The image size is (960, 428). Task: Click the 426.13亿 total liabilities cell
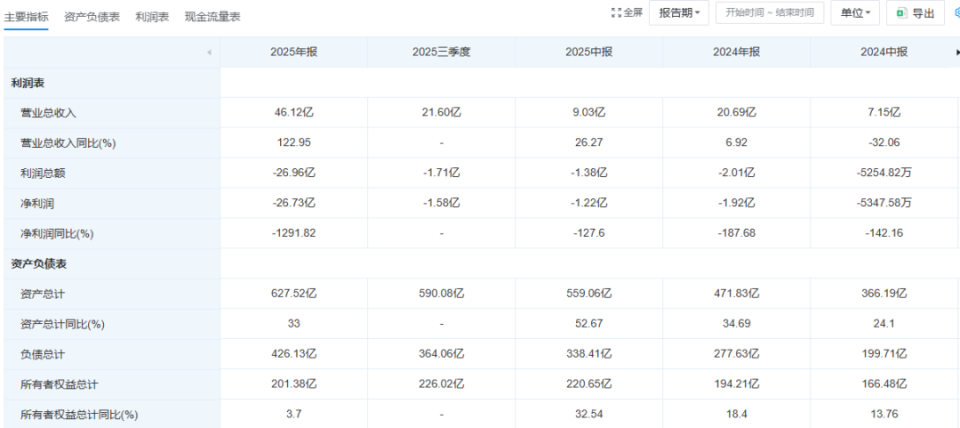tap(294, 355)
